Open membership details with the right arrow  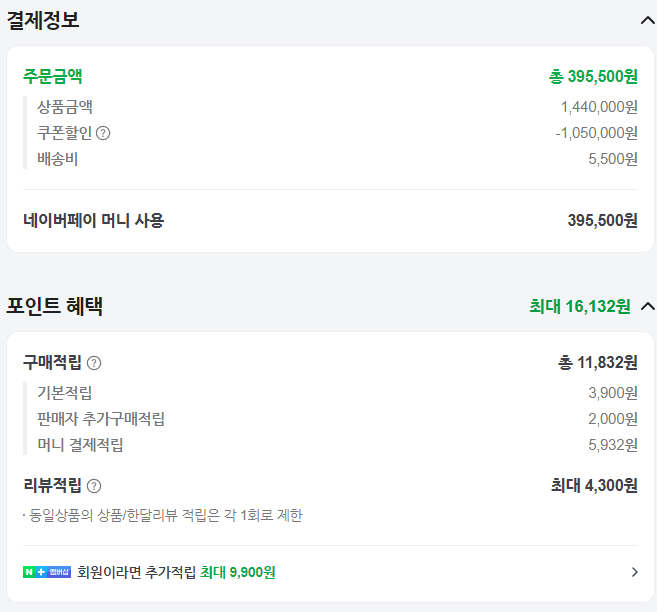tap(634, 572)
